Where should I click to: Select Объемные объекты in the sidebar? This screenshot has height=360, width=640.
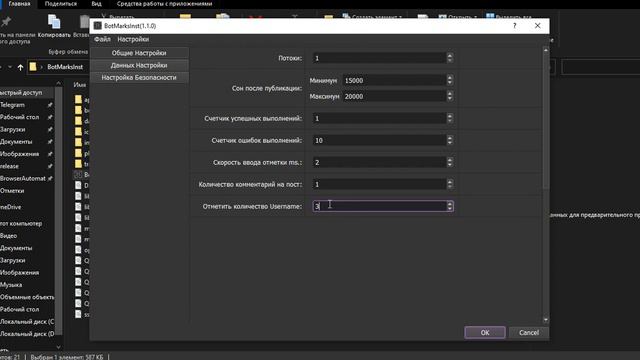[x=27, y=297]
